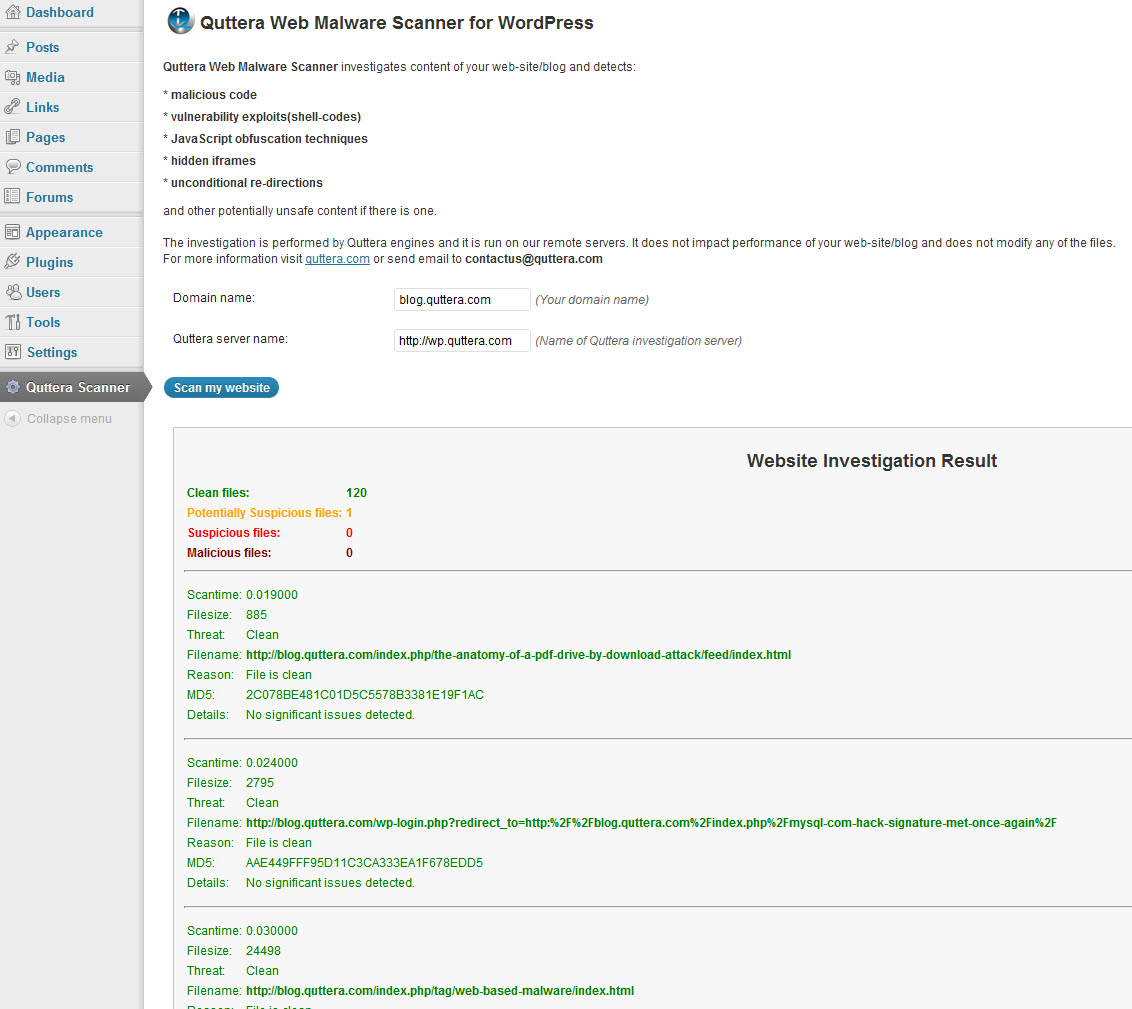
Task: Click the Settings sliders icon
Action: [x=12, y=351]
